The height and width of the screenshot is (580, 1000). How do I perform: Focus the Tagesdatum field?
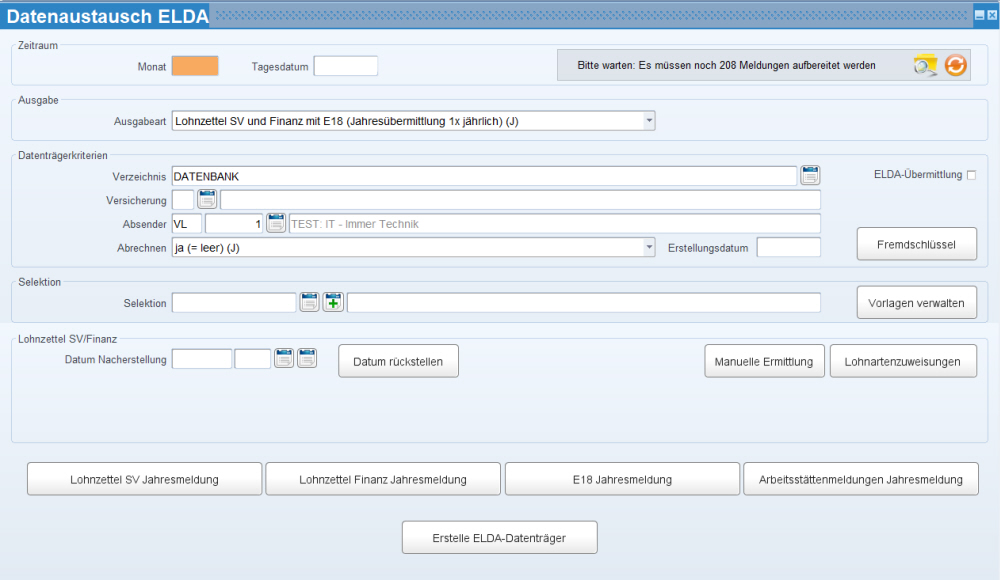click(x=346, y=66)
